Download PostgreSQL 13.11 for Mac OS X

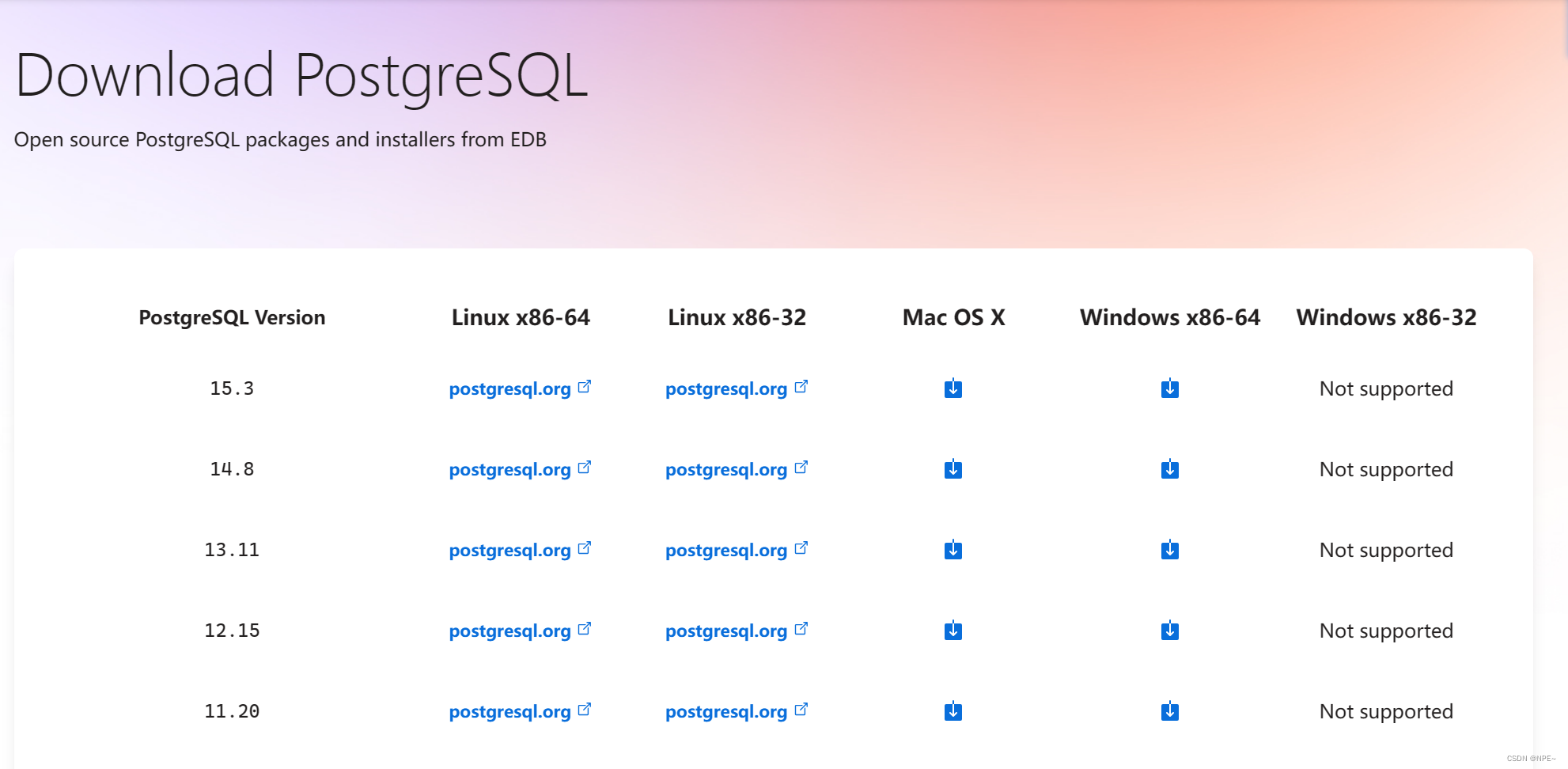pos(953,550)
